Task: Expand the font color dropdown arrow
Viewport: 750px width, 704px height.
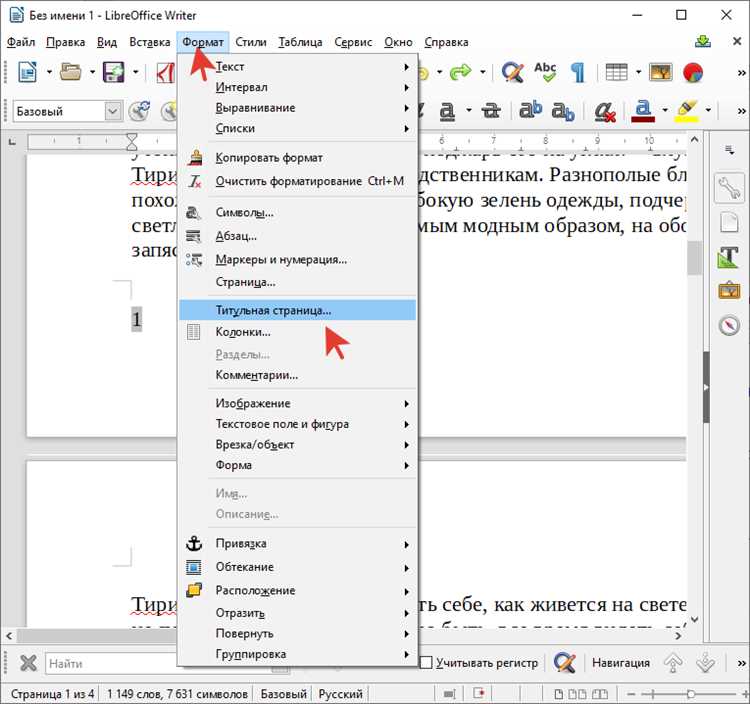Action: point(665,111)
